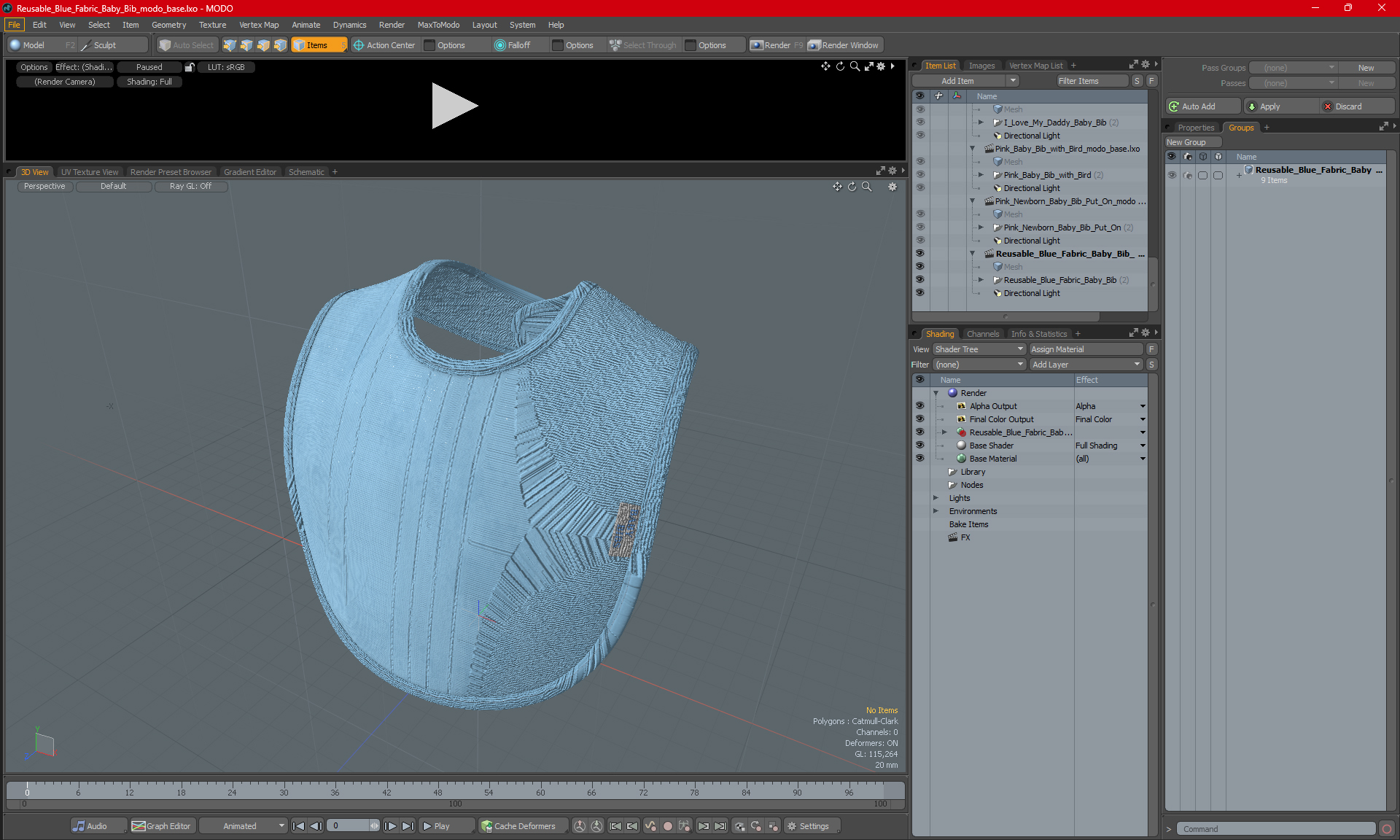Open the Add Item dropdown
This screenshot has height=840, width=1400.
[x=965, y=81]
